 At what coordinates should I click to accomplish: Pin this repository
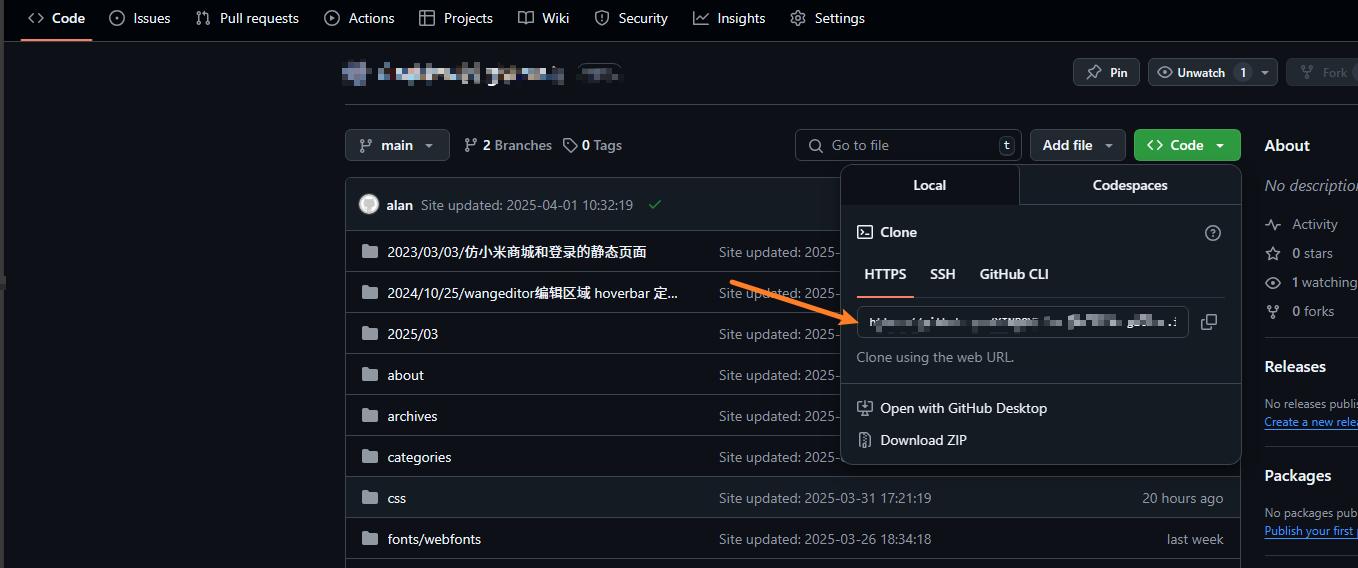click(1106, 72)
